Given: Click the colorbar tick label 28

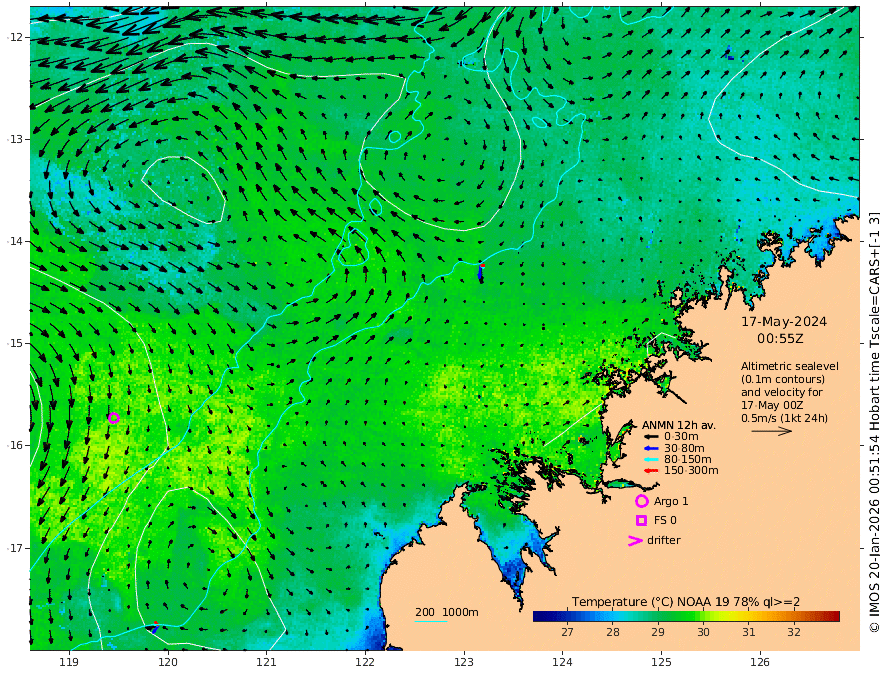Looking at the screenshot, I should point(613,632).
